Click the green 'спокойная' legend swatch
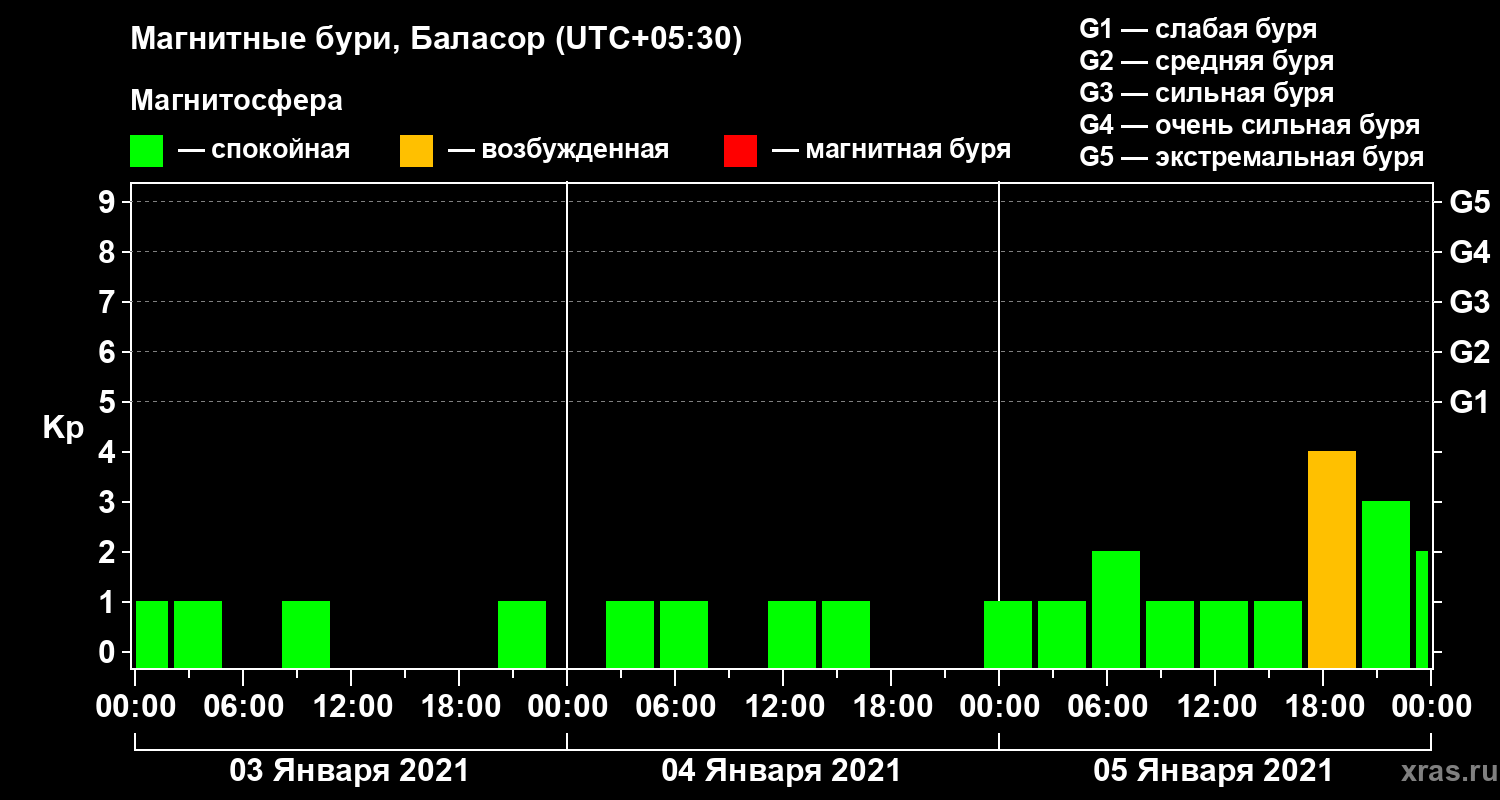 pyautogui.click(x=146, y=151)
